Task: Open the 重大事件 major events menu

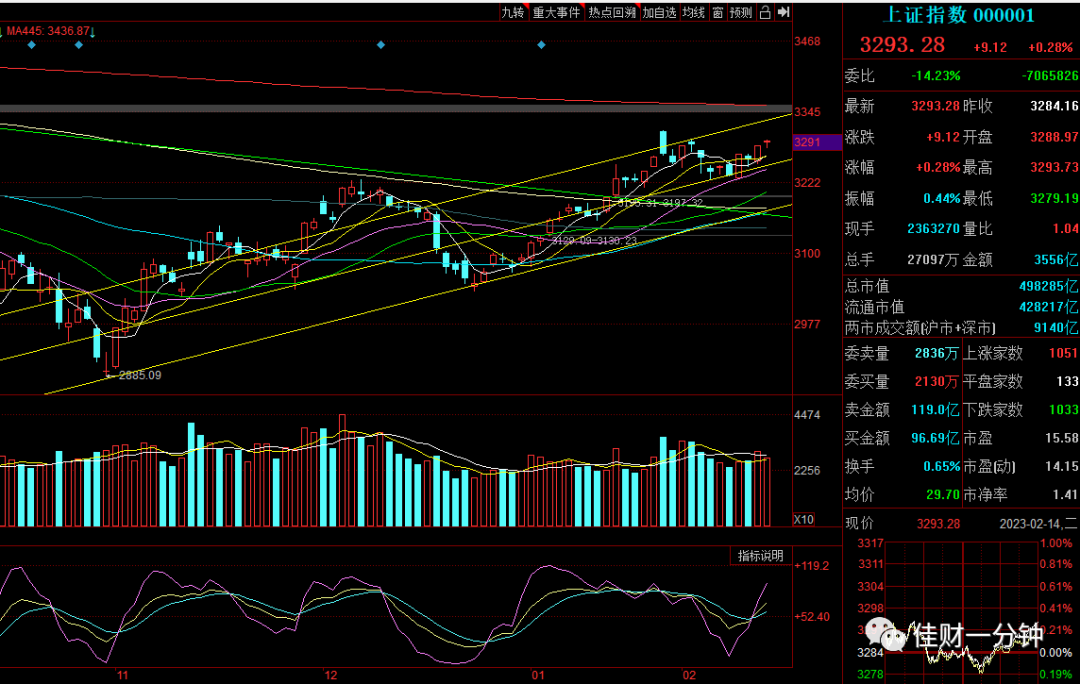Action: tap(557, 12)
